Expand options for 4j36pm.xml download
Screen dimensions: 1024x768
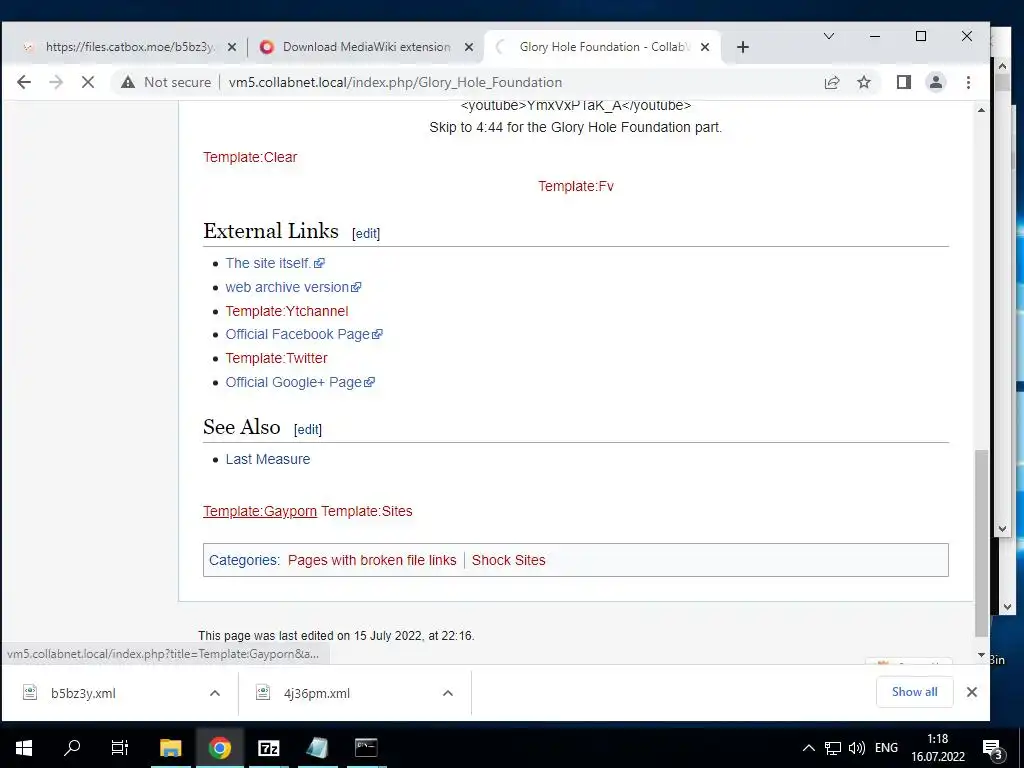[448, 694]
